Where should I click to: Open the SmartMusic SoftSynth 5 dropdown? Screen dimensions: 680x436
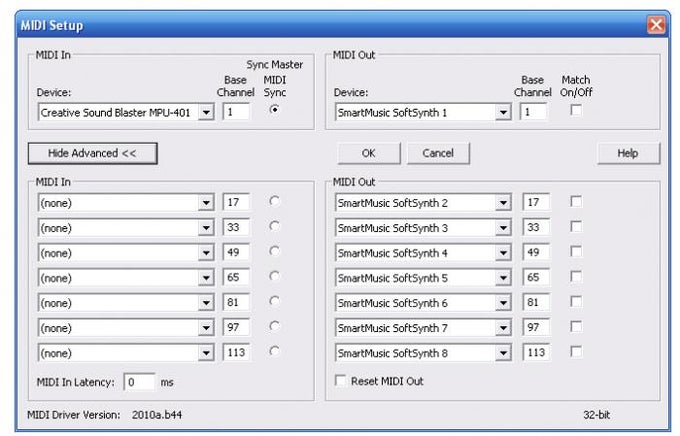tap(423, 278)
